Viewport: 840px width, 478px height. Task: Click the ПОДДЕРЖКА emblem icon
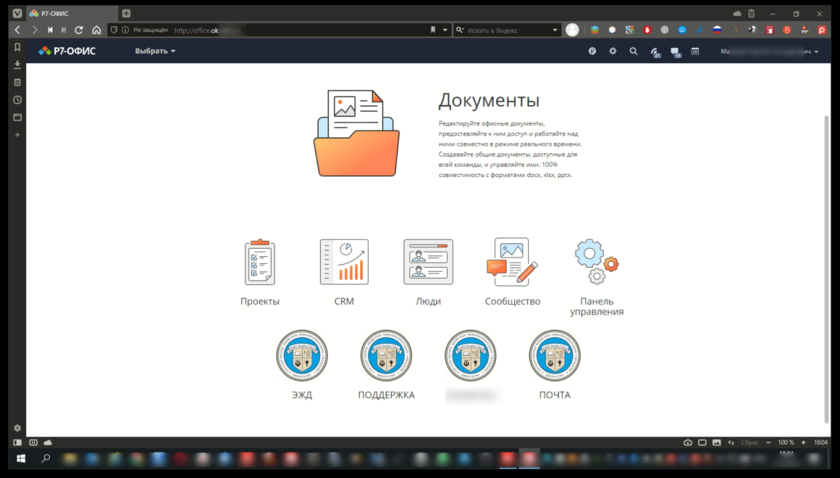point(386,356)
